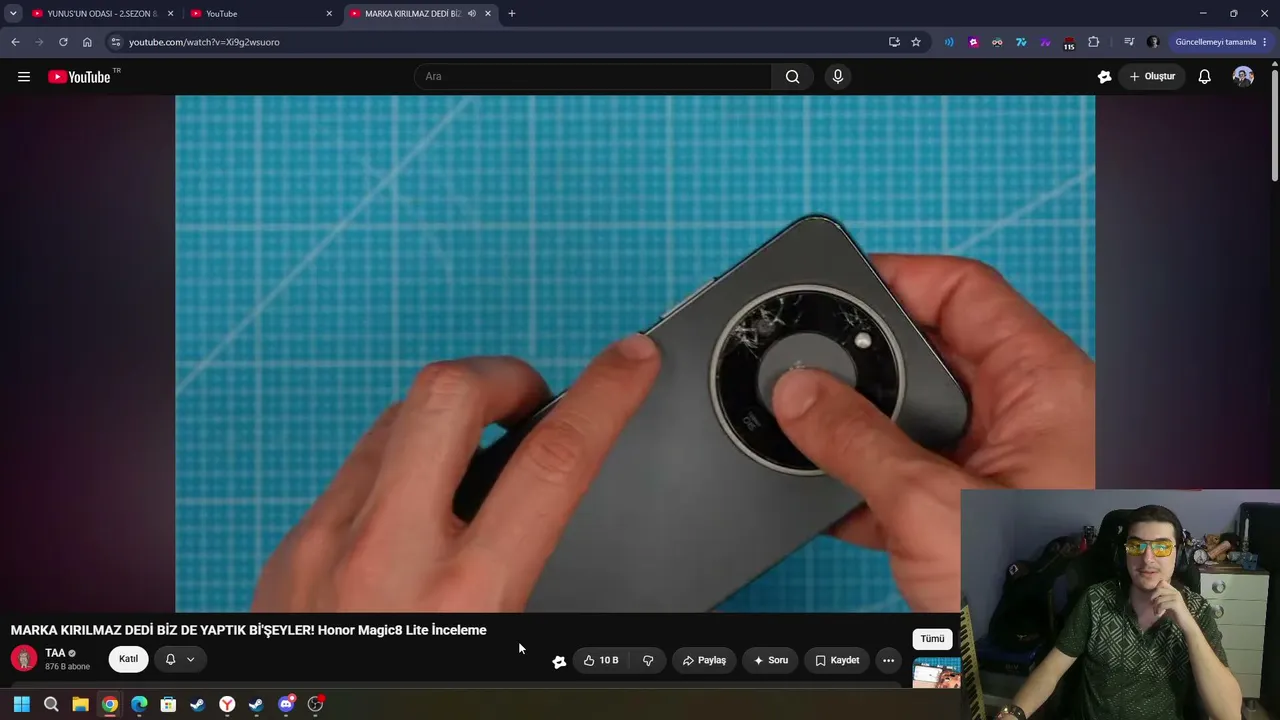Open the browser home page

click(x=87, y=42)
